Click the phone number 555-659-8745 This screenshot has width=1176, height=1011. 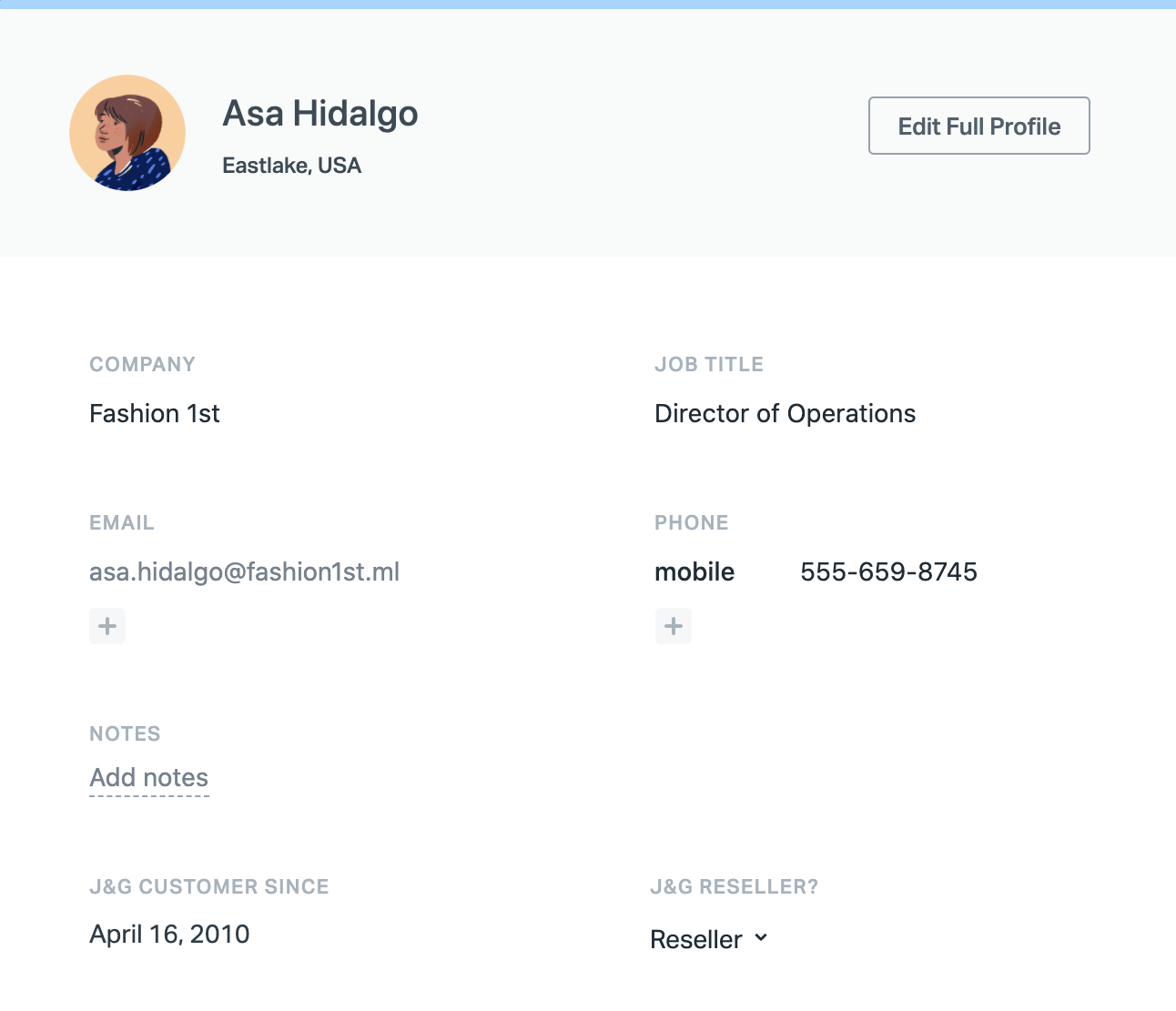click(888, 572)
